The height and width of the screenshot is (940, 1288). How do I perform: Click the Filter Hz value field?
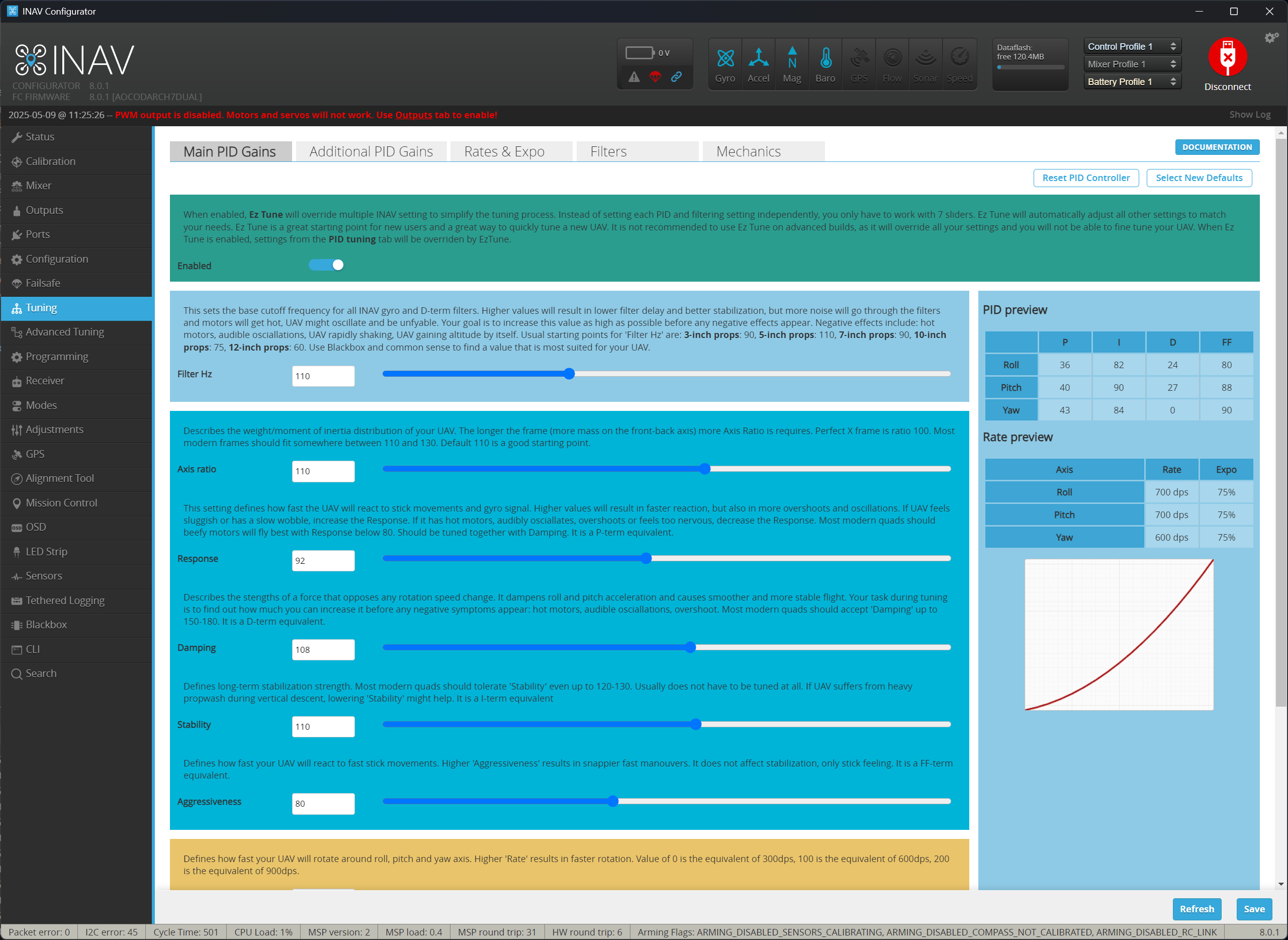coord(324,376)
